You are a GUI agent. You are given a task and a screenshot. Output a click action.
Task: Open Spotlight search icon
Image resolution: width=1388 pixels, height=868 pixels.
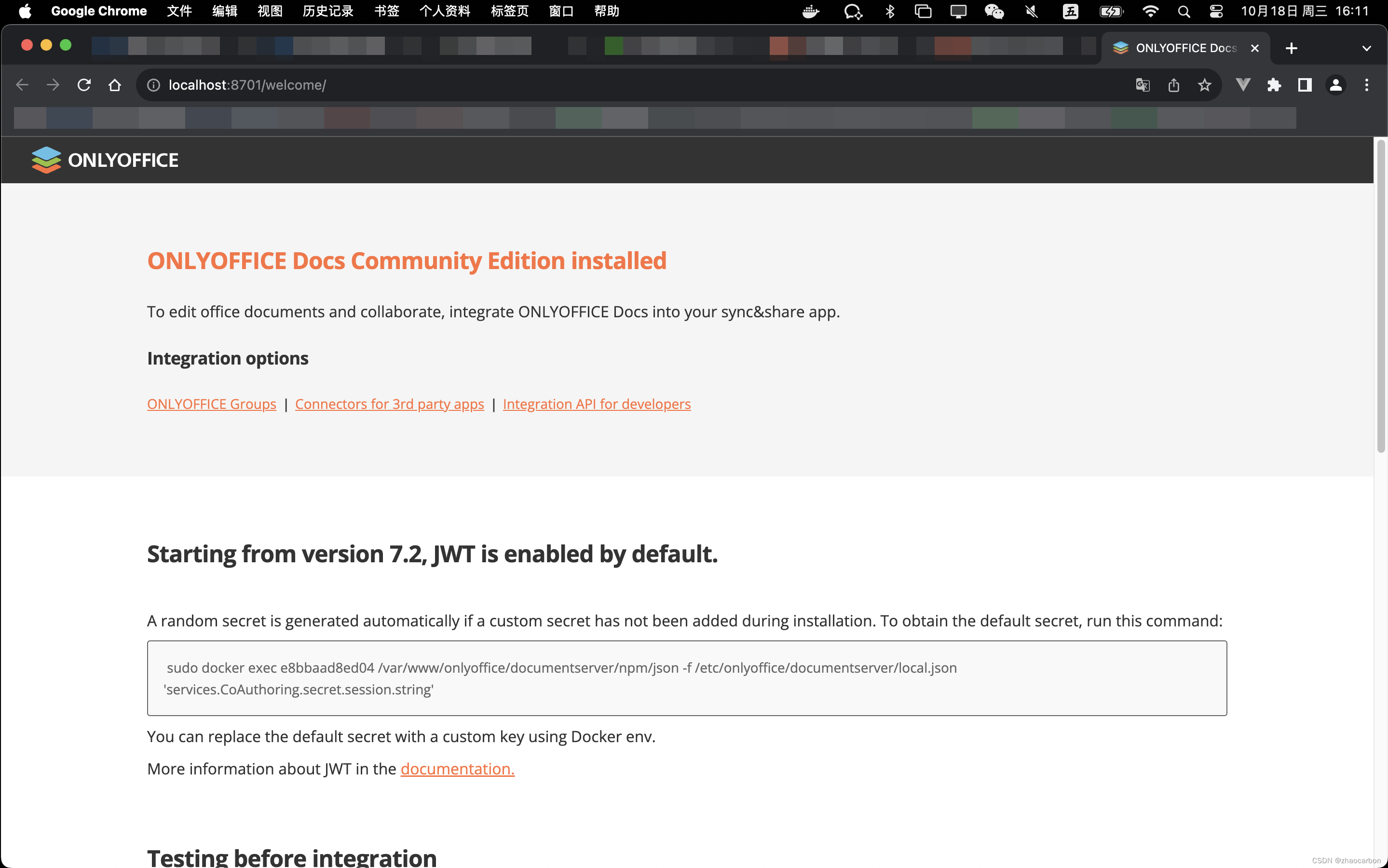pos(1184,12)
